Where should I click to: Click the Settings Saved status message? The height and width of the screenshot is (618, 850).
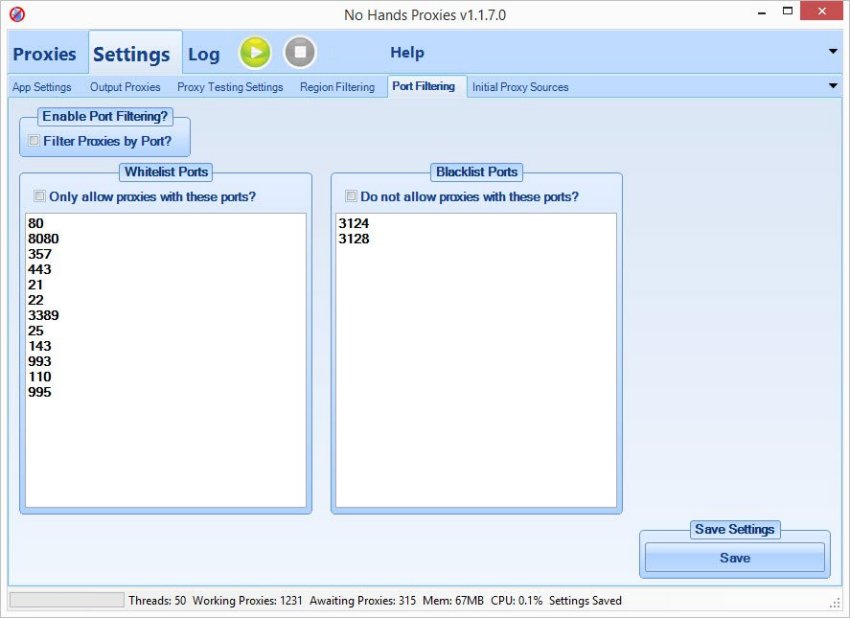click(585, 600)
